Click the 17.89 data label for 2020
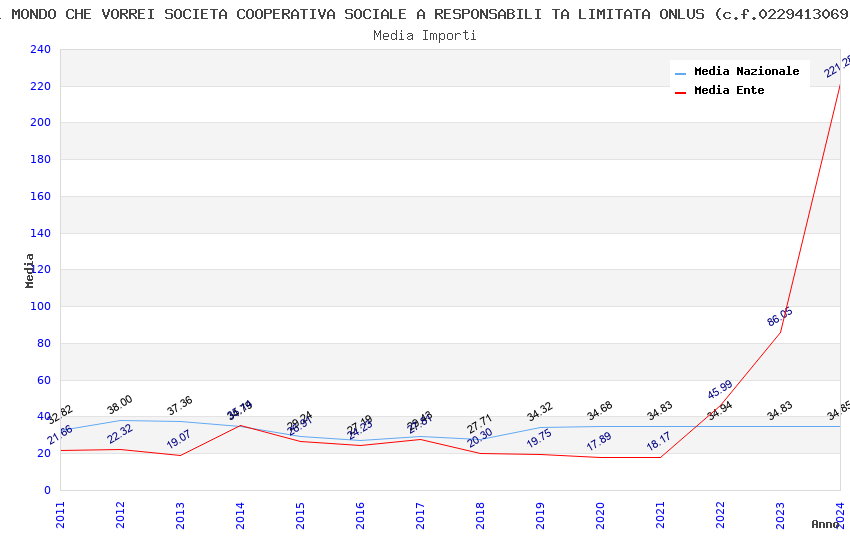 tap(599, 442)
